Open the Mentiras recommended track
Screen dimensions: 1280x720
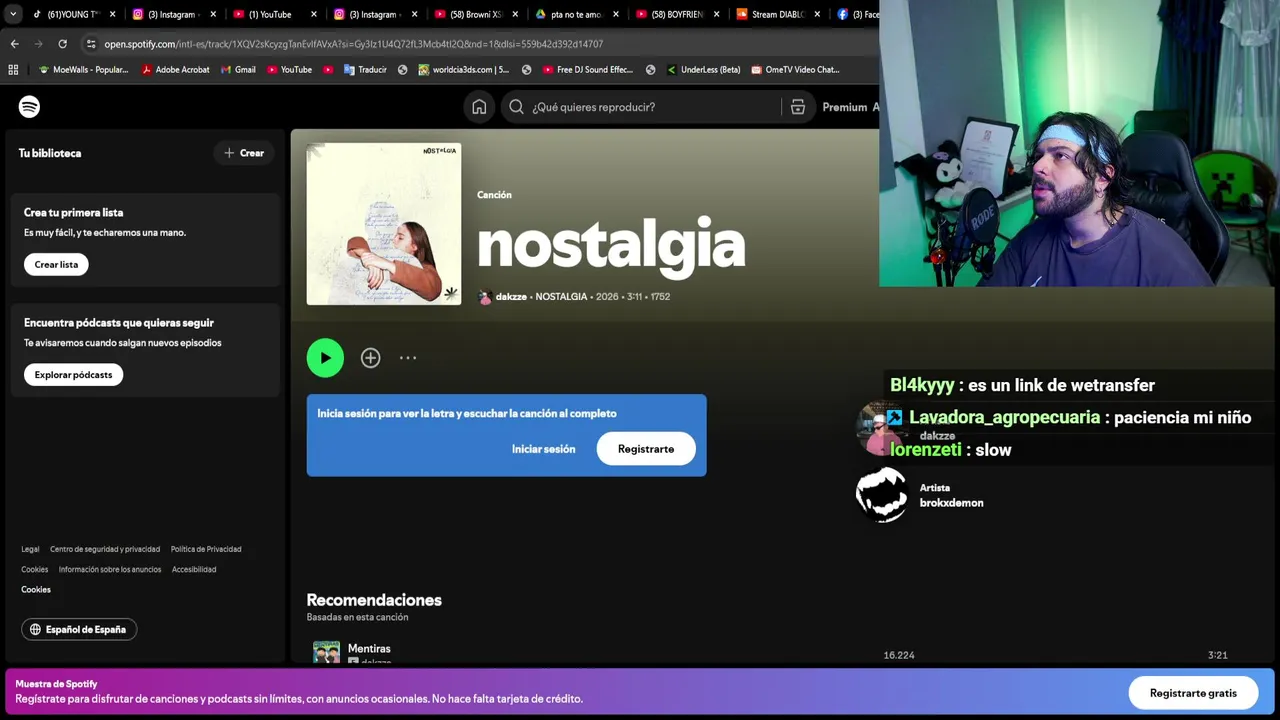[x=369, y=649]
